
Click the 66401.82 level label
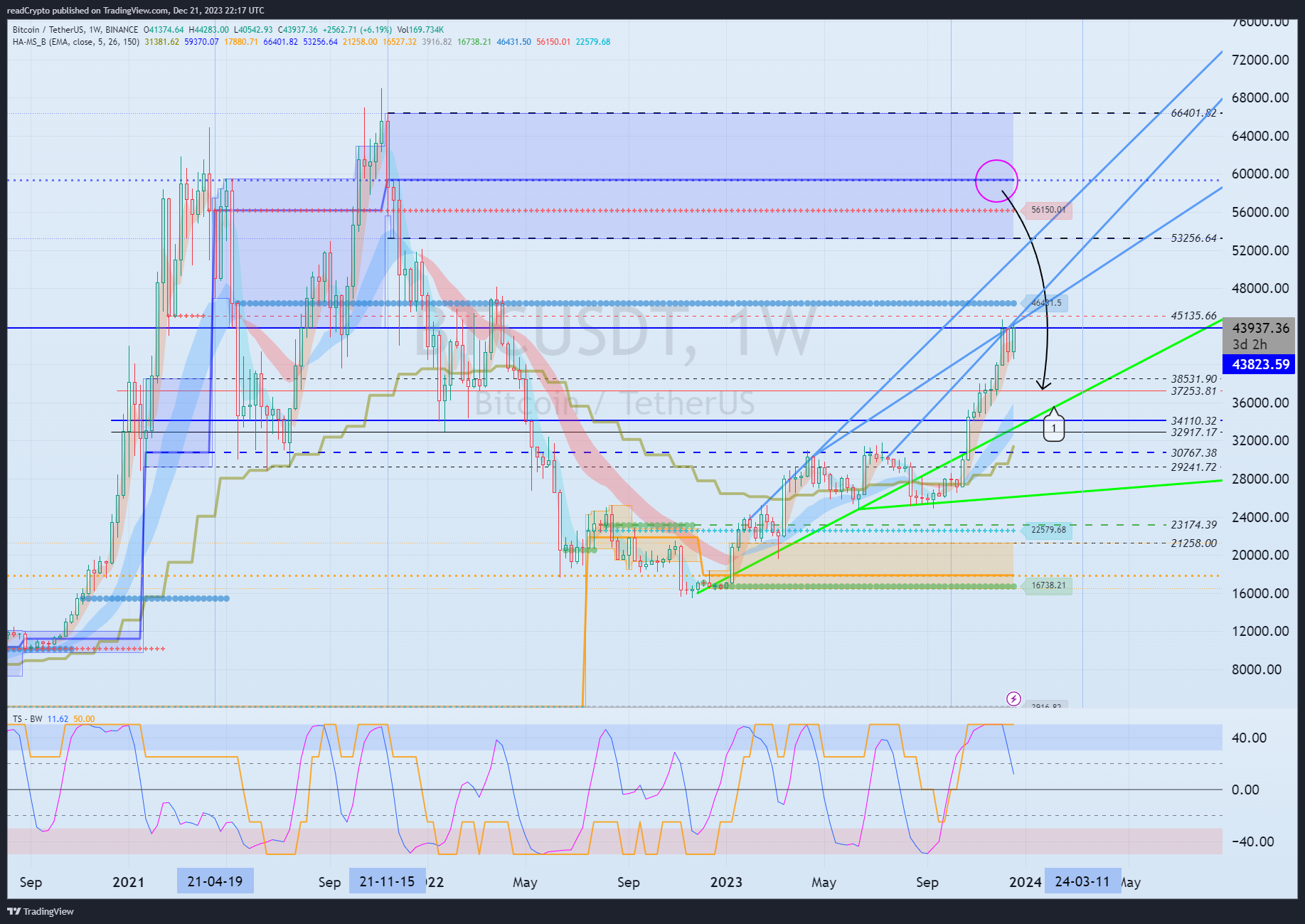point(1193,113)
